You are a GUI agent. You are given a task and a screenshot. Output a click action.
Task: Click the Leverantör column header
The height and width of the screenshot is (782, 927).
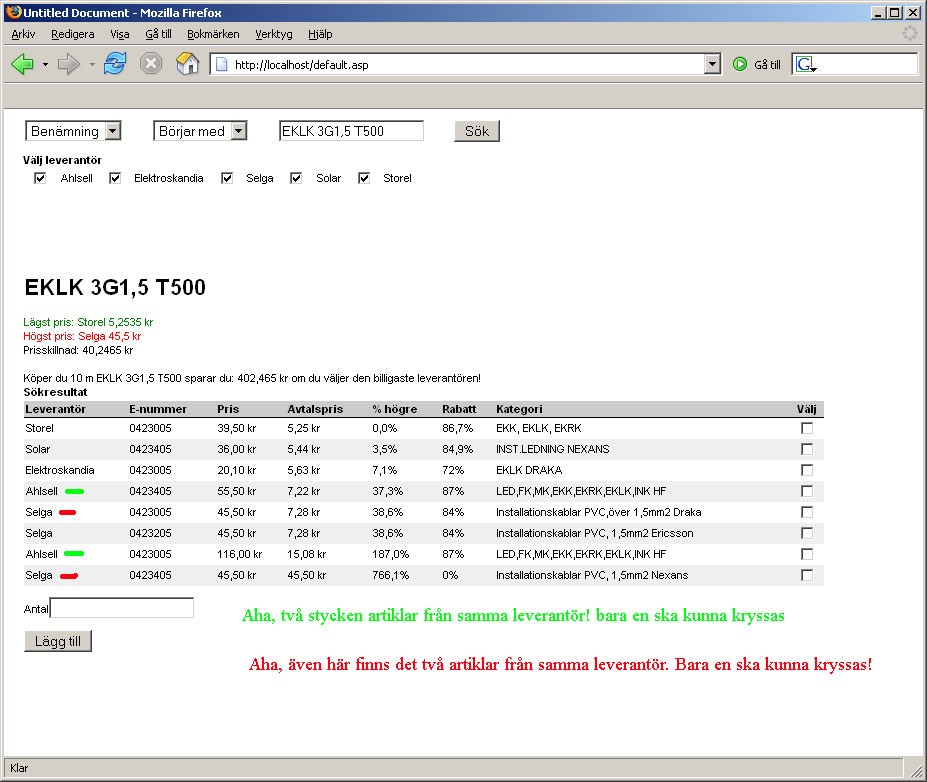56,409
